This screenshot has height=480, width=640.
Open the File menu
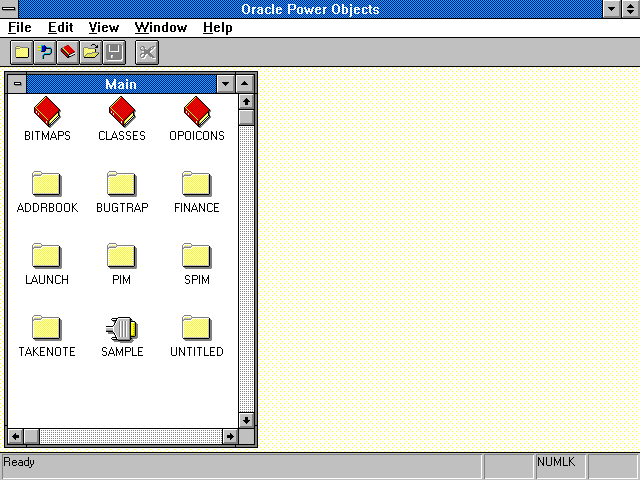[x=19, y=27]
